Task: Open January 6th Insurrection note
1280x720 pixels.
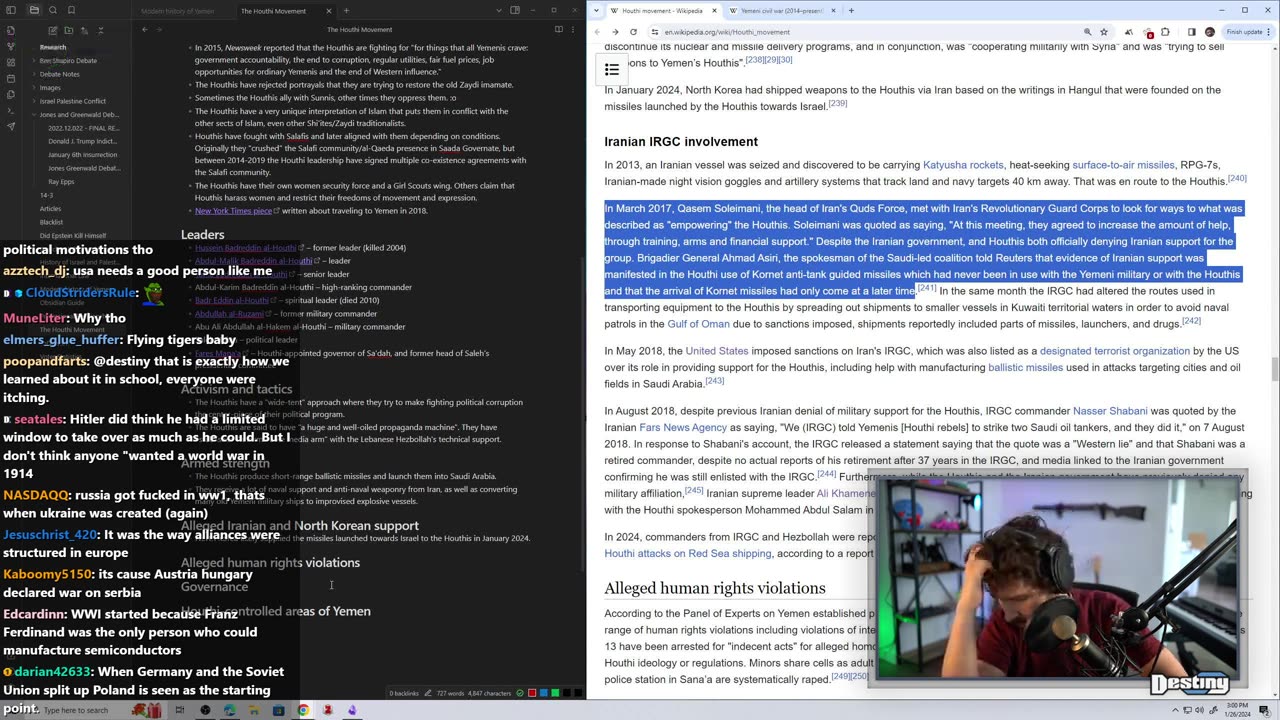Action: pyautogui.click(x=82, y=155)
